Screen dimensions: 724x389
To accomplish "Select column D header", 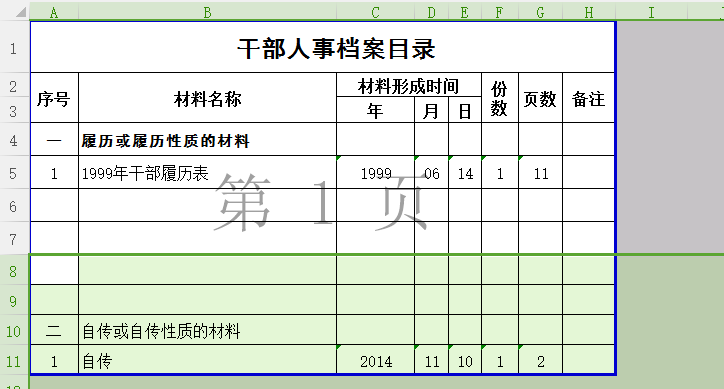I will point(431,12).
